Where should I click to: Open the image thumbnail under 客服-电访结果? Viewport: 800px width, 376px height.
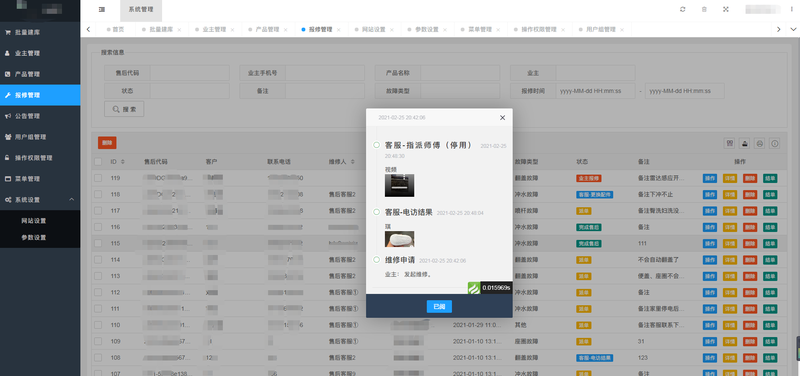coord(399,239)
